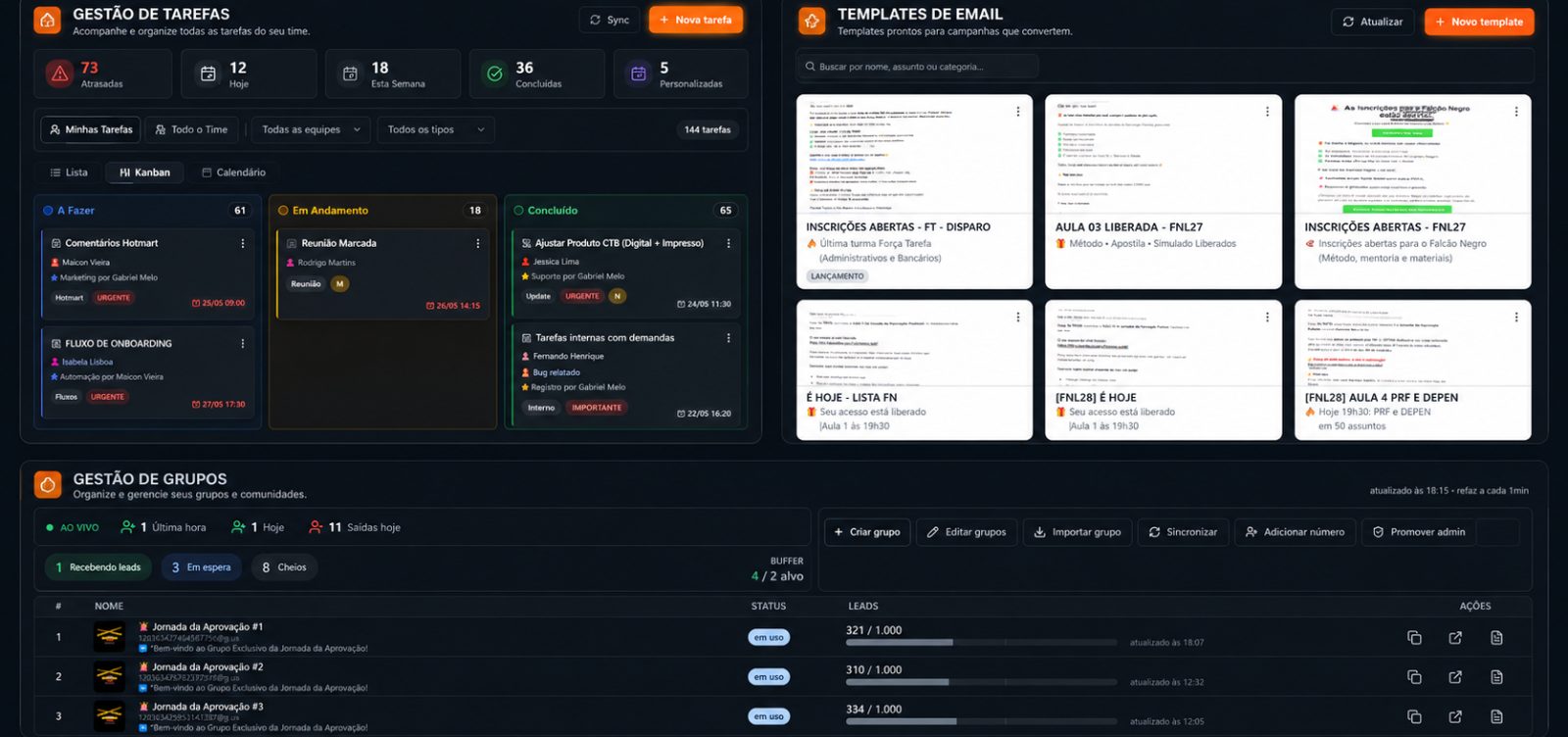Open the Reunião Marcada card options menu
The height and width of the screenshot is (737, 1568).
coord(478,243)
